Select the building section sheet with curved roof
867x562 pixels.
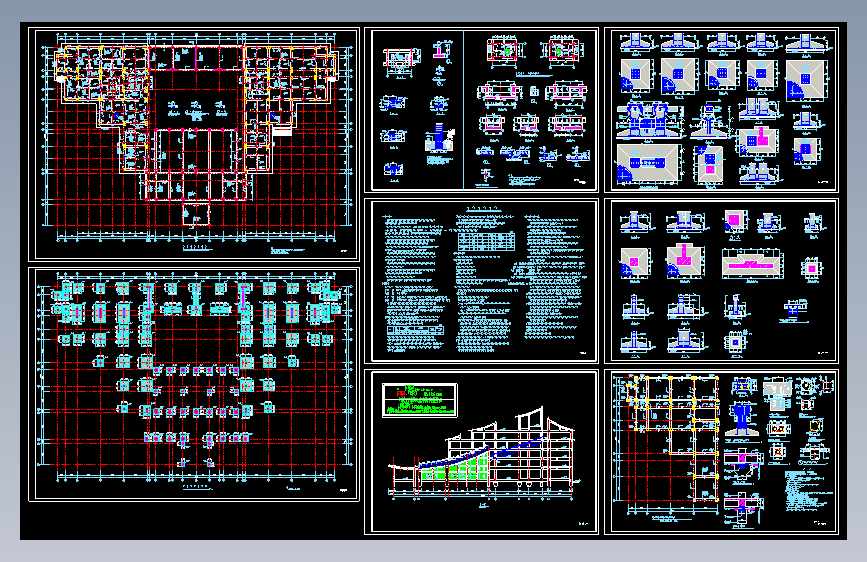(x=482, y=452)
